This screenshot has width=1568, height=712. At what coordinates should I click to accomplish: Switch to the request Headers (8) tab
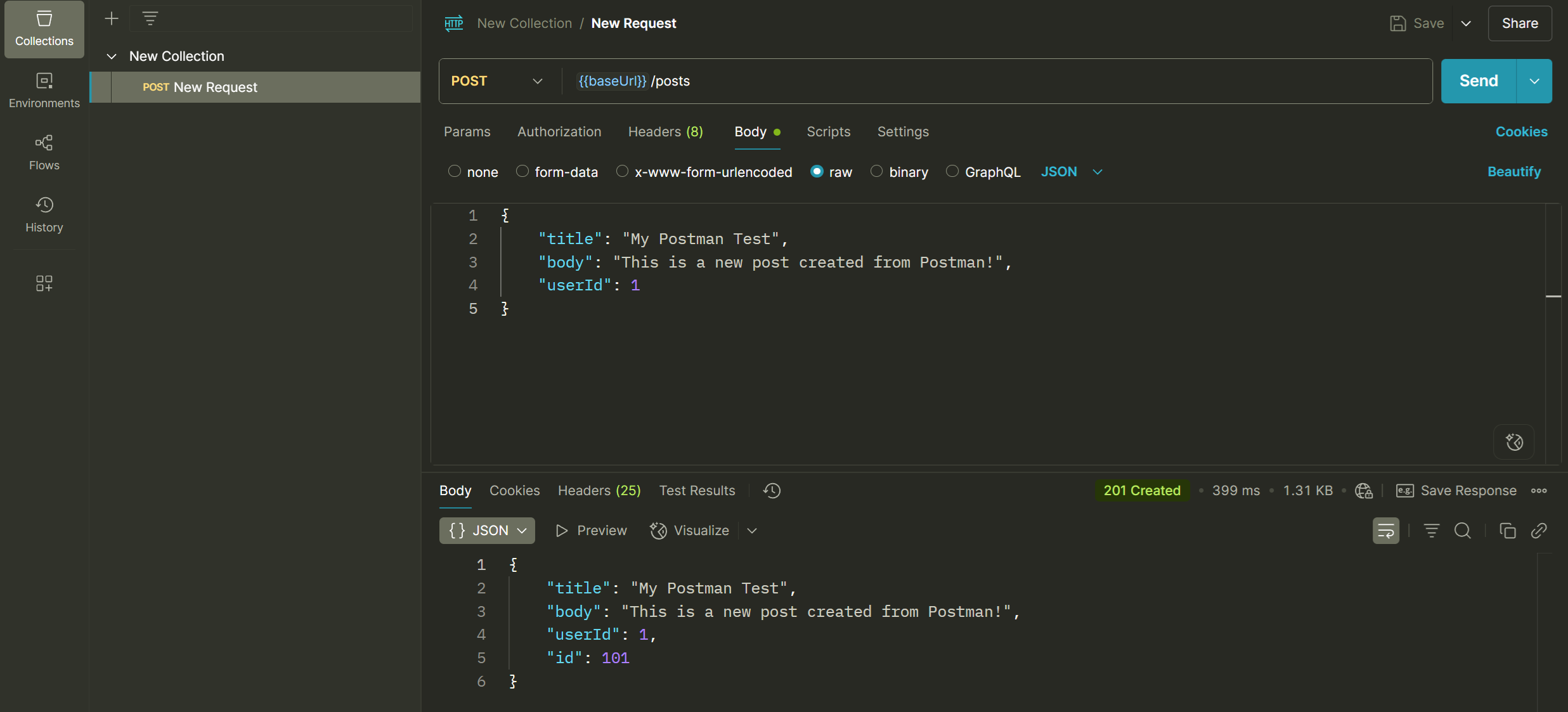coord(666,132)
